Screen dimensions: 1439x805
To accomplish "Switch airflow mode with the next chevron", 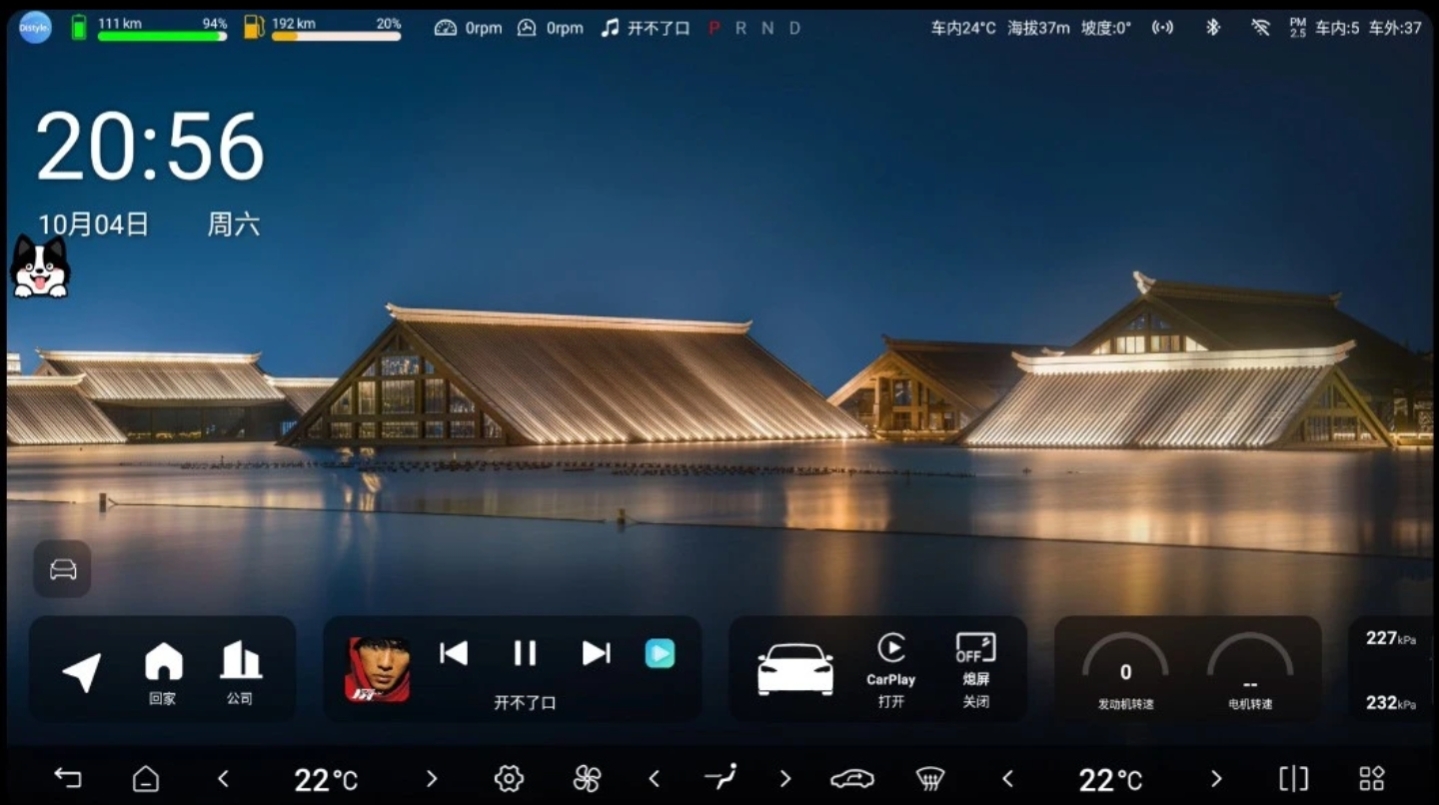I will click(785, 778).
